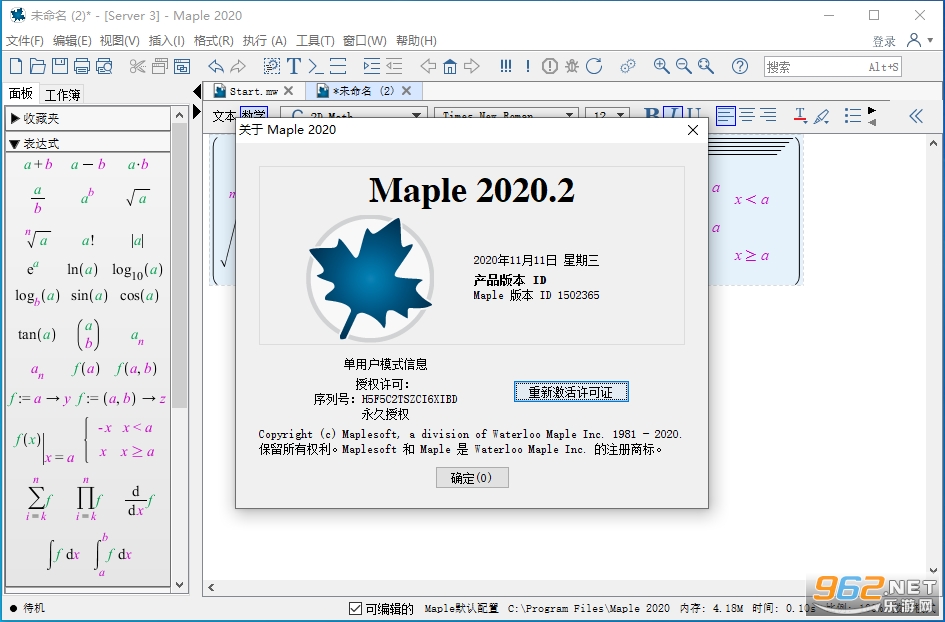
Task: Interrupt the computation with the stop icon
Action: 550,66
